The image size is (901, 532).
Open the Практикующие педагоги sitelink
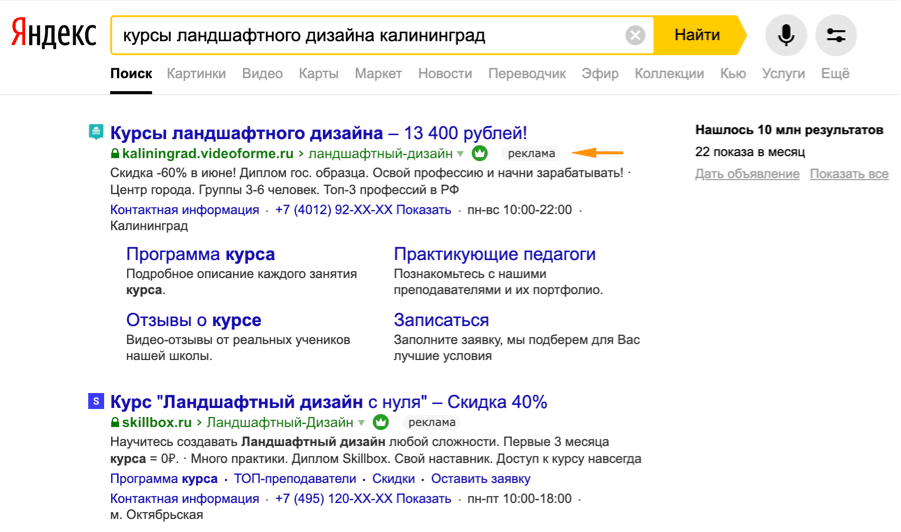point(494,254)
